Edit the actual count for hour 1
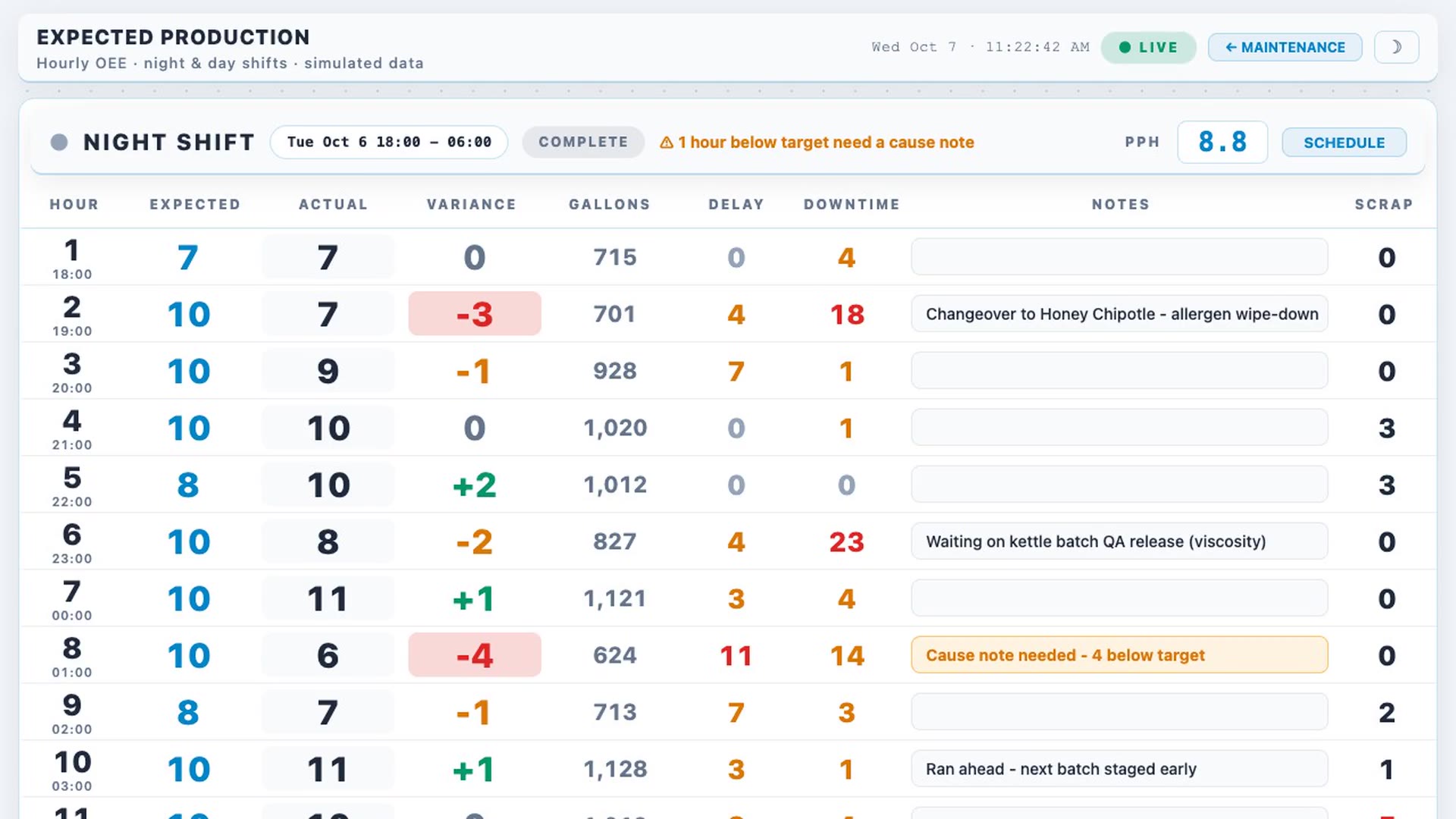Image resolution: width=1456 pixels, height=819 pixels. [x=328, y=257]
